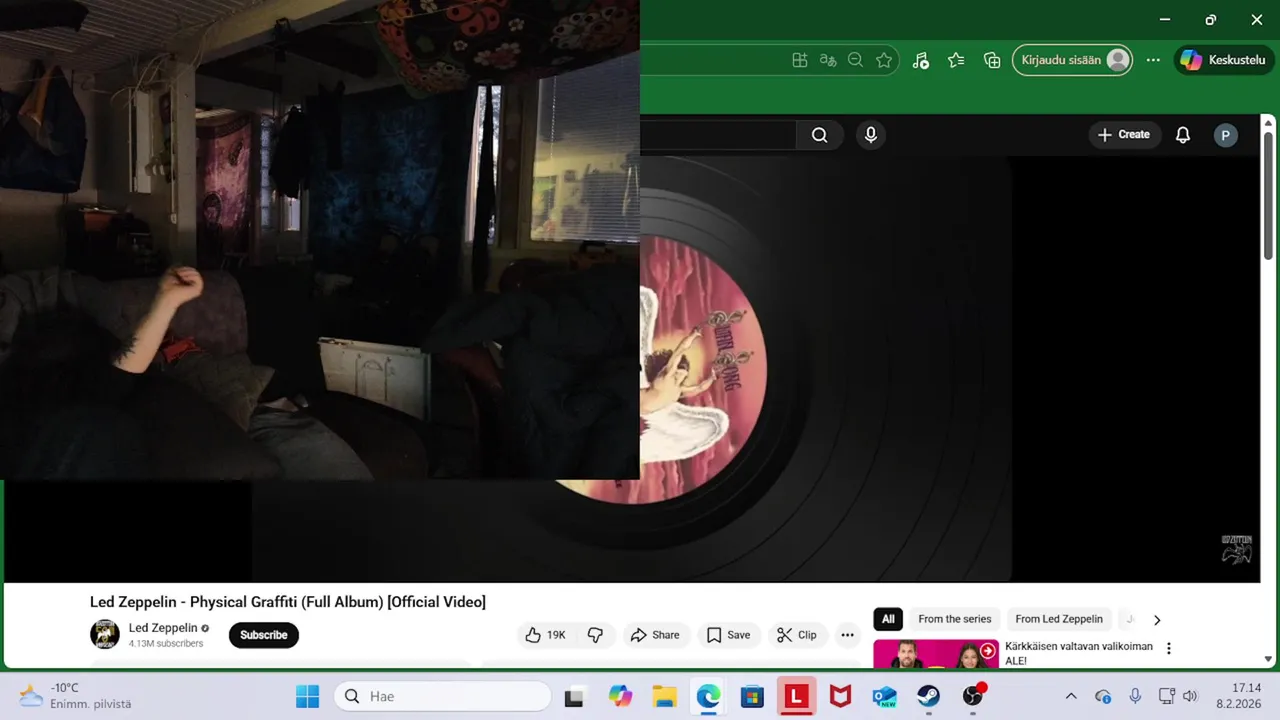Image resolution: width=1280 pixels, height=720 pixels.
Task: Open Microsoft Store from taskbar
Action: tap(752, 696)
